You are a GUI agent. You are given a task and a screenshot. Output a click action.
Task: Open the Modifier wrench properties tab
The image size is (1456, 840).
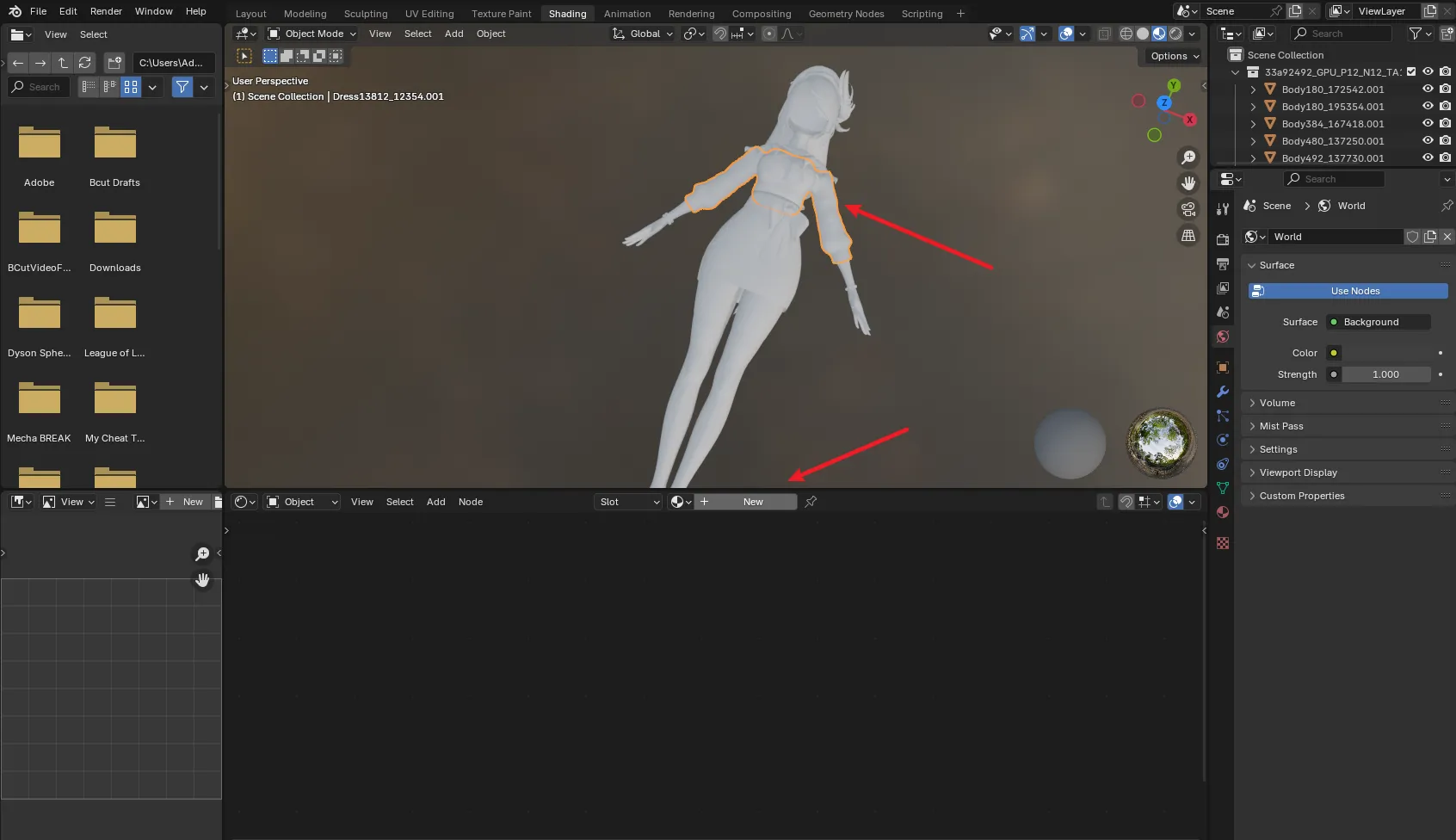pos(1223,392)
